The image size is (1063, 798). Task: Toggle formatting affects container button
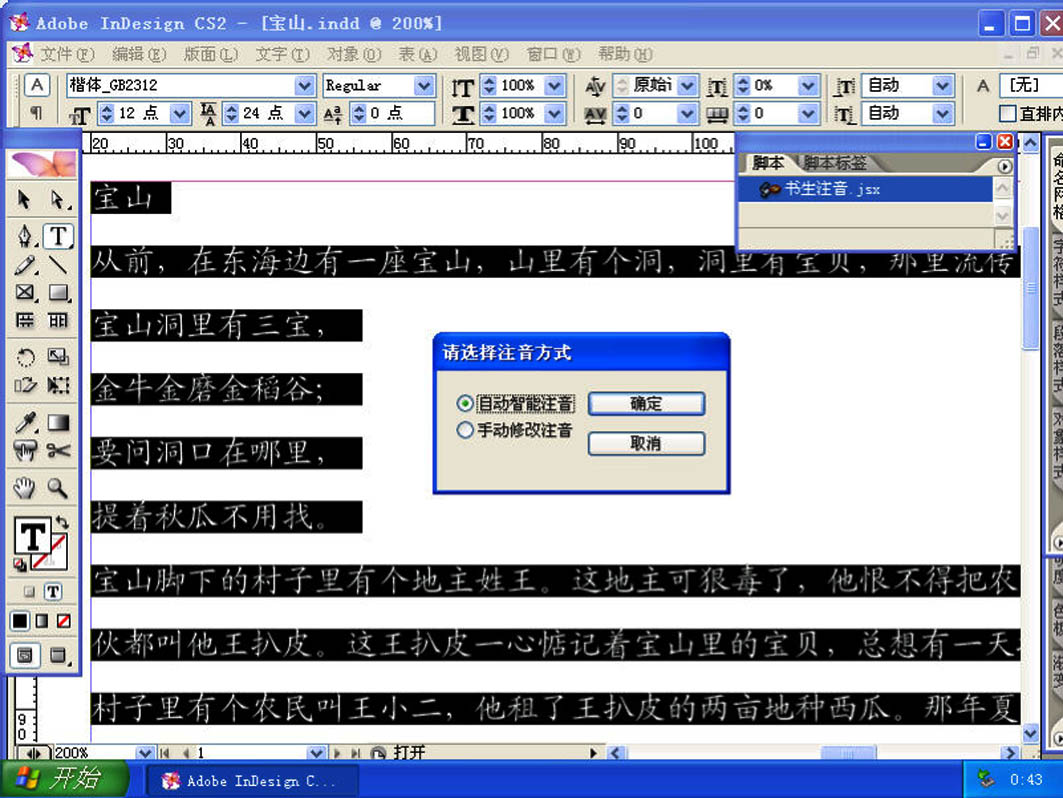click(29, 591)
